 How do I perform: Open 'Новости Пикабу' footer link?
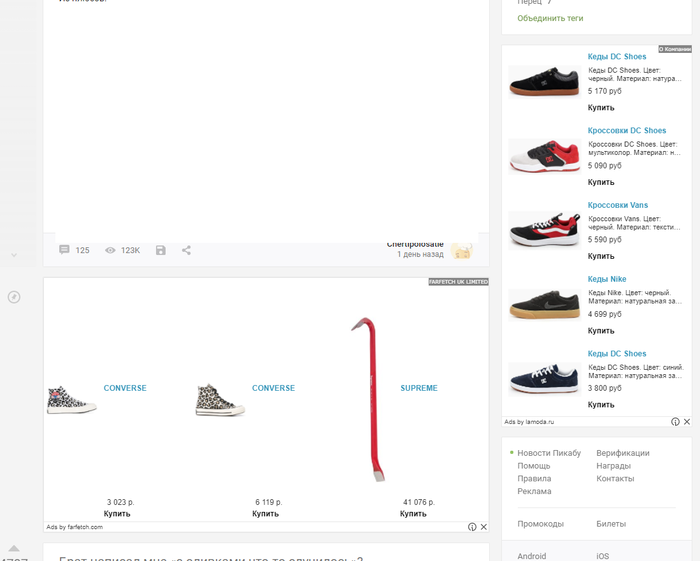pyautogui.click(x=549, y=453)
